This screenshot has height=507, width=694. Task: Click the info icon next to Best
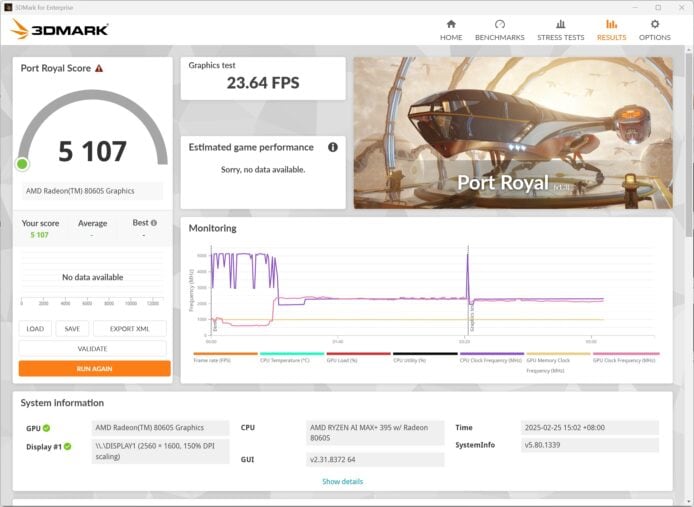[x=154, y=223]
